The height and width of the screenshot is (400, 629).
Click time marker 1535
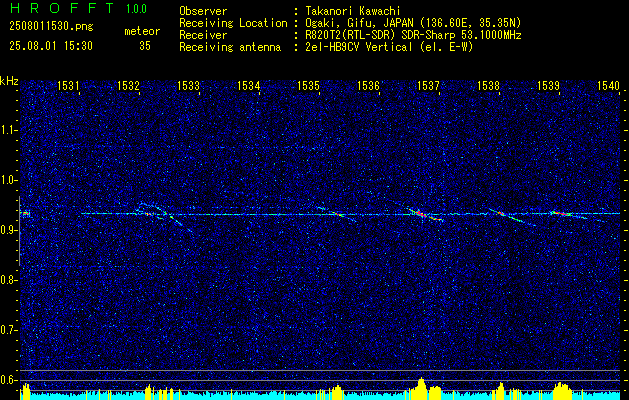point(308,85)
